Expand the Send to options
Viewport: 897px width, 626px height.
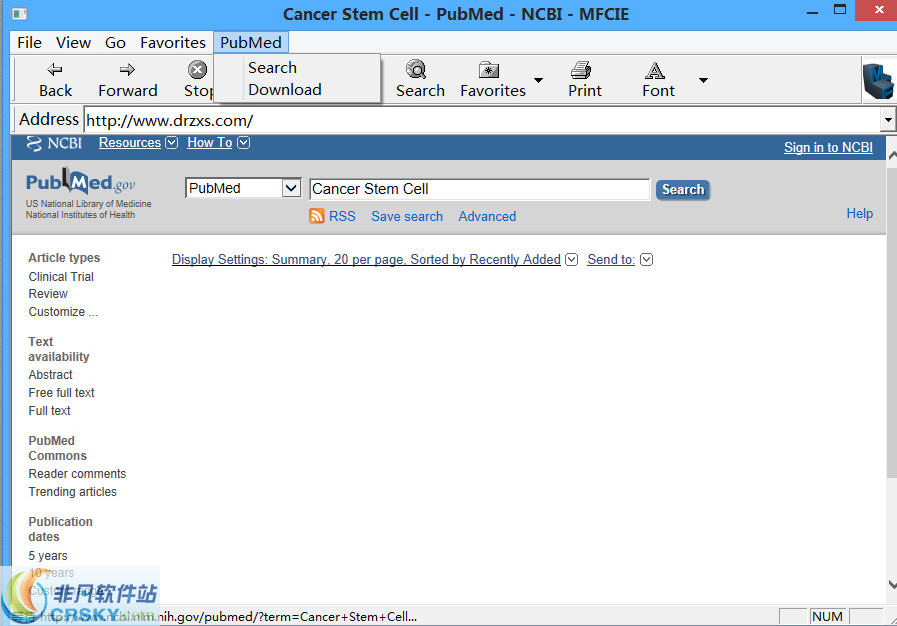pos(646,259)
